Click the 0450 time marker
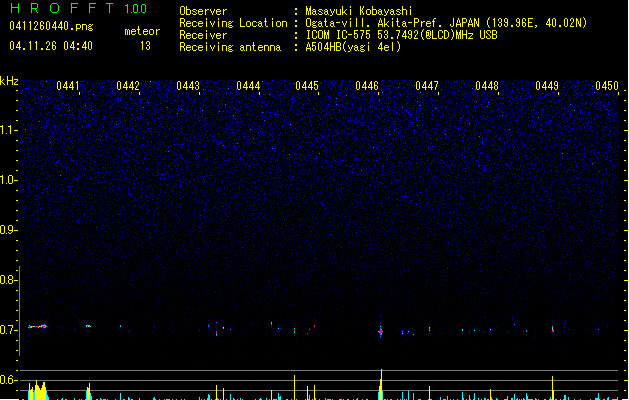The image size is (629, 400). coord(607,86)
